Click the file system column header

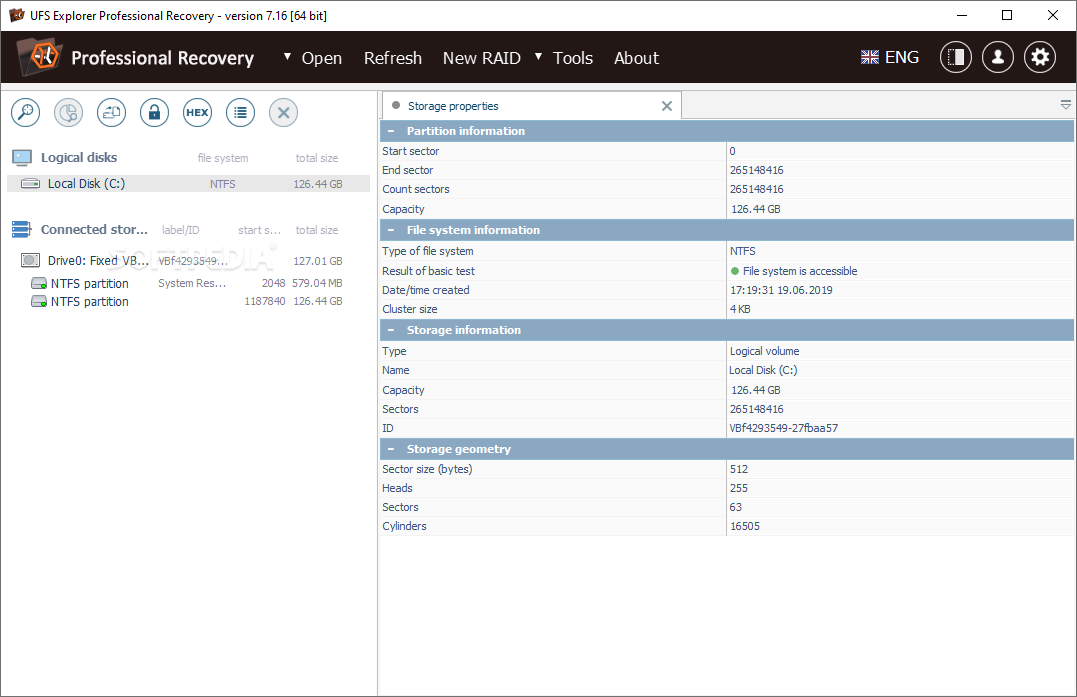click(223, 158)
